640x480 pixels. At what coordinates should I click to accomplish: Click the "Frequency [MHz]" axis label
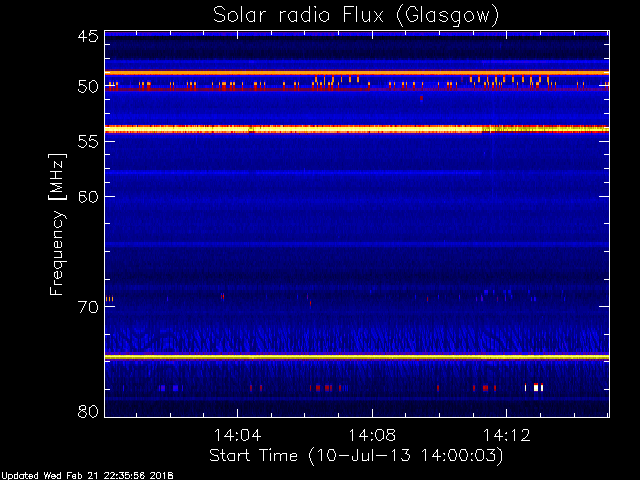point(57,224)
